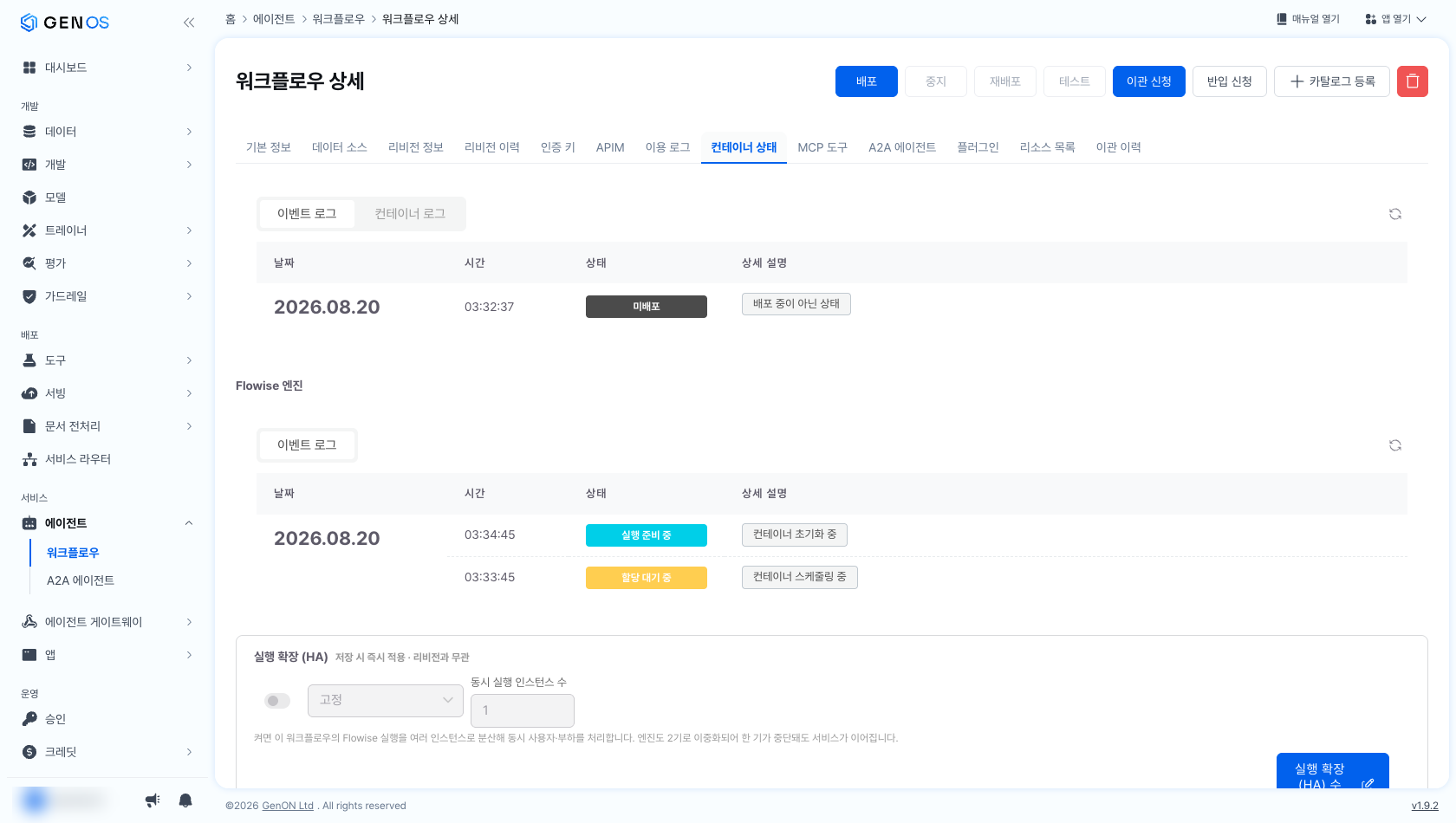This screenshot has width=1456, height=823.
Task: Click the 승인 key icon
Action: coord(29,719)
